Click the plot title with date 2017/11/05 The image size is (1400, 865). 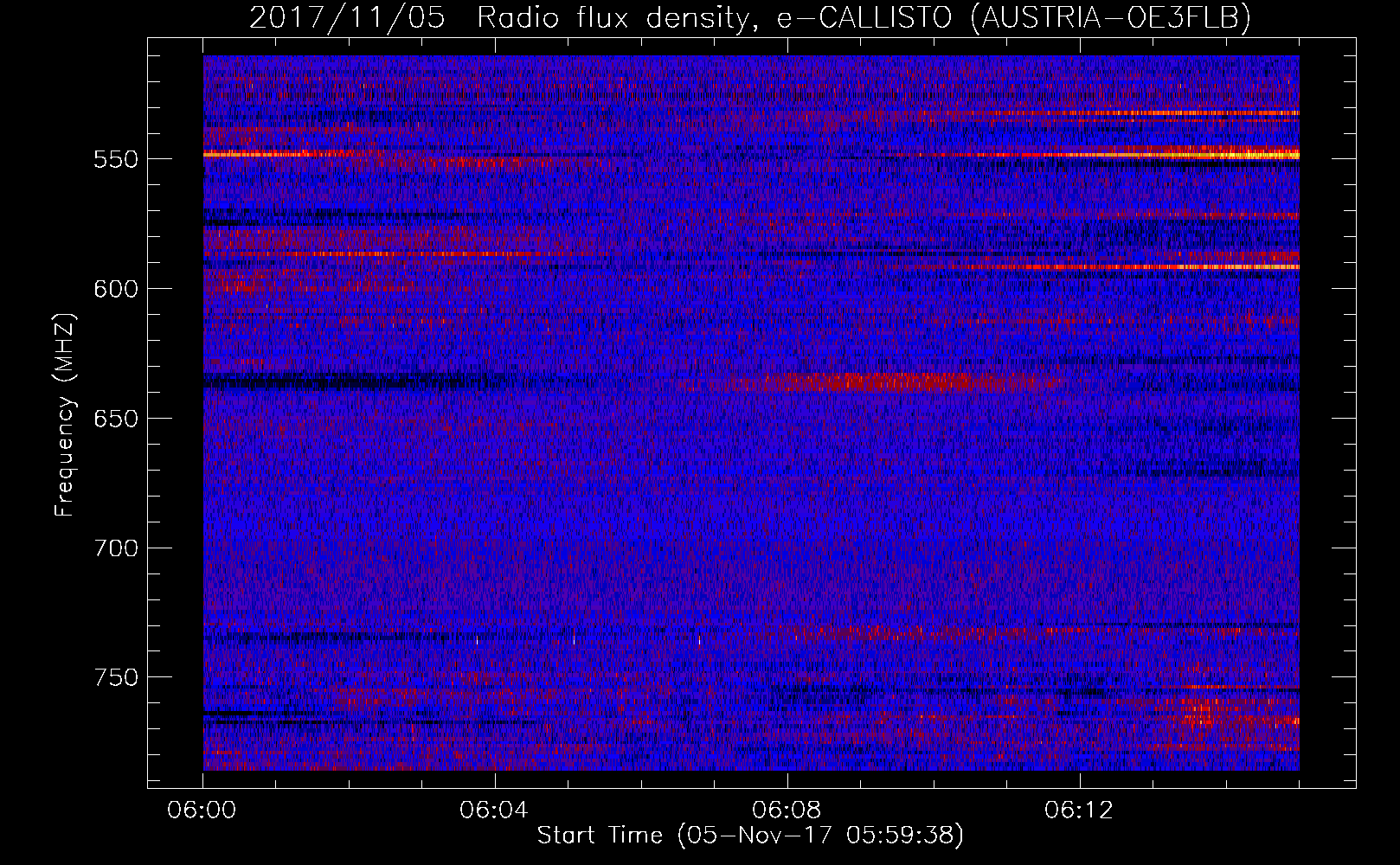click(x=750, y=17)
